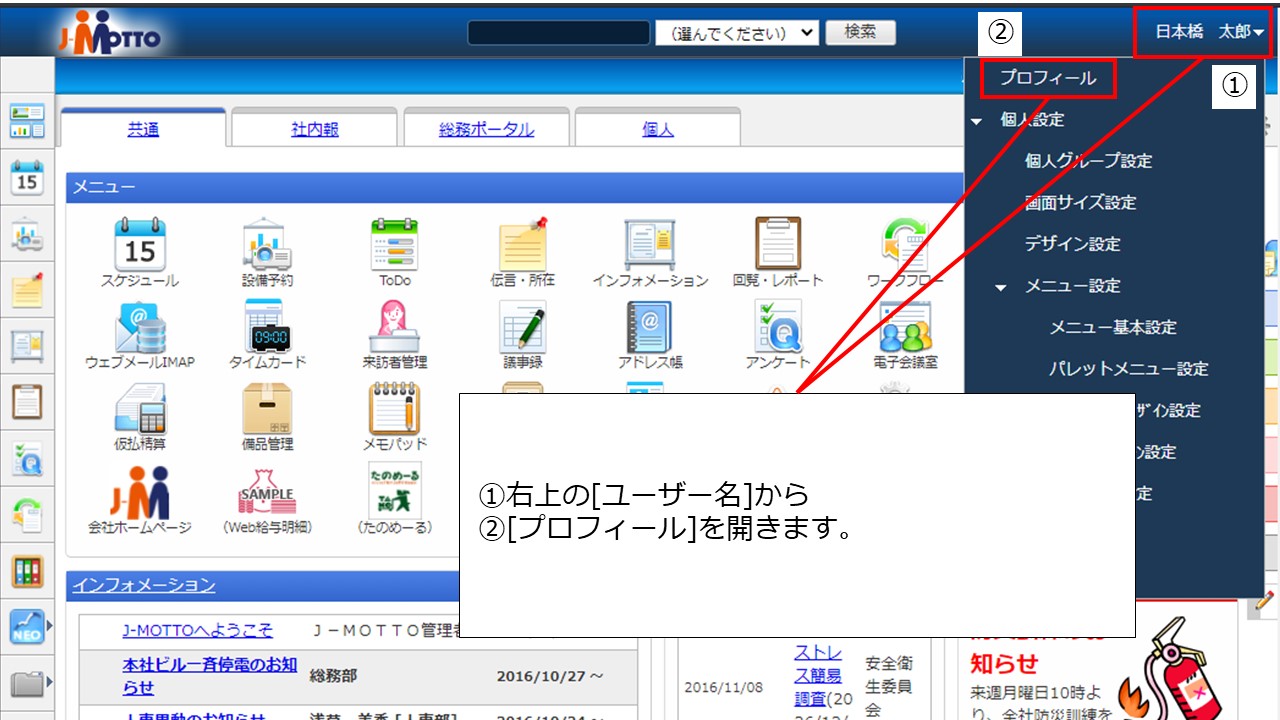Screen dimensions: 1280x720
Task: Click the 安全衛生委員会 text
Action: coord(889,687)
